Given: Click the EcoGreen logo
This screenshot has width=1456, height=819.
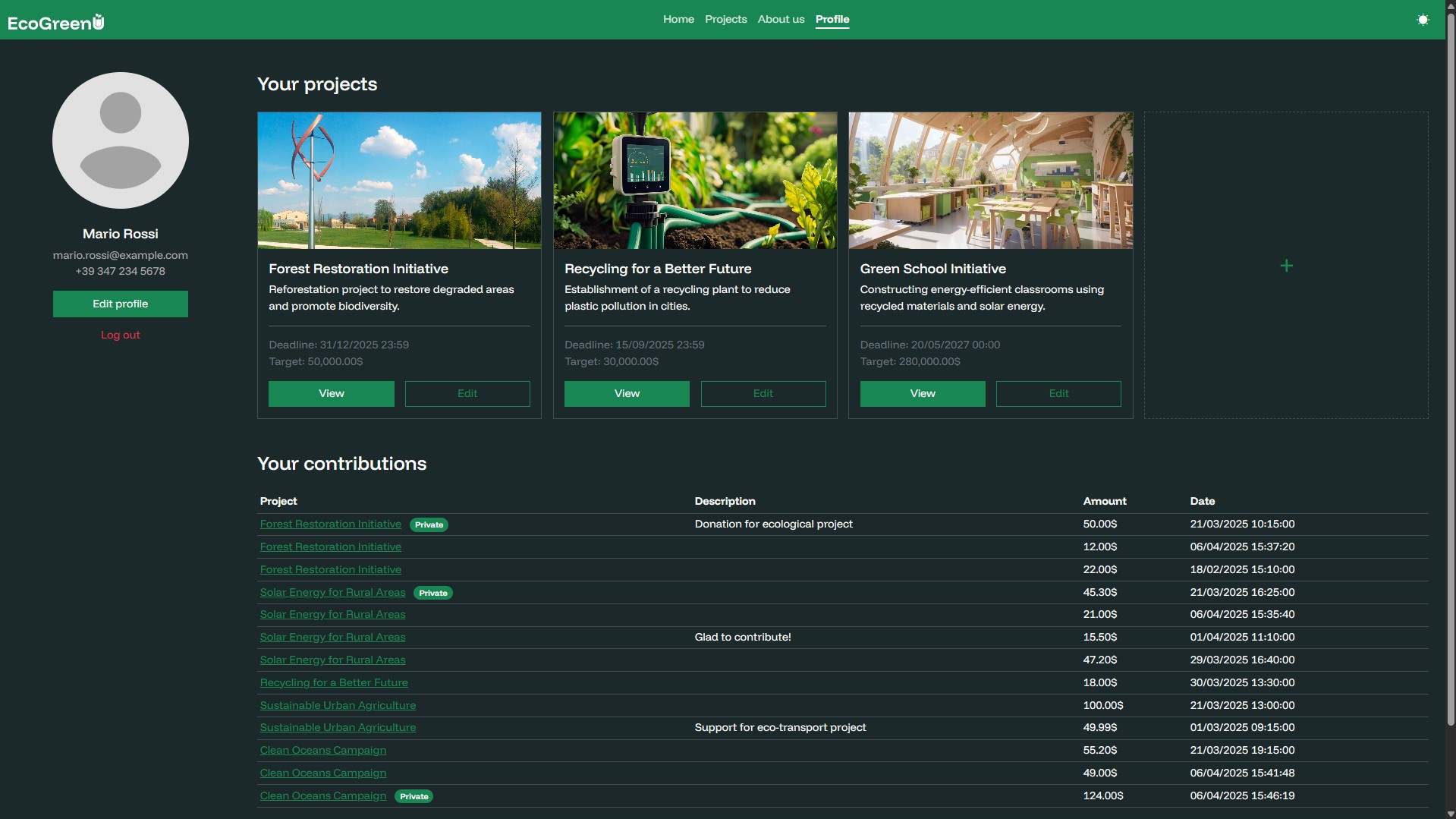Looking at the screenshot, I should 55,23.
